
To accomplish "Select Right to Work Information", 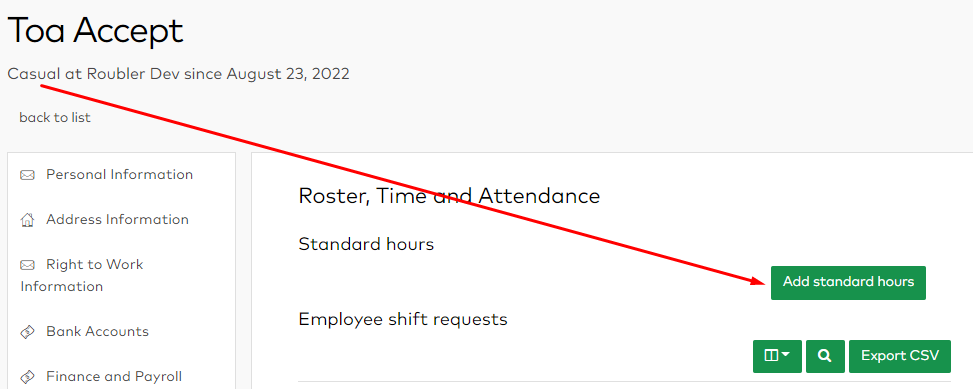I will point(82,275).
